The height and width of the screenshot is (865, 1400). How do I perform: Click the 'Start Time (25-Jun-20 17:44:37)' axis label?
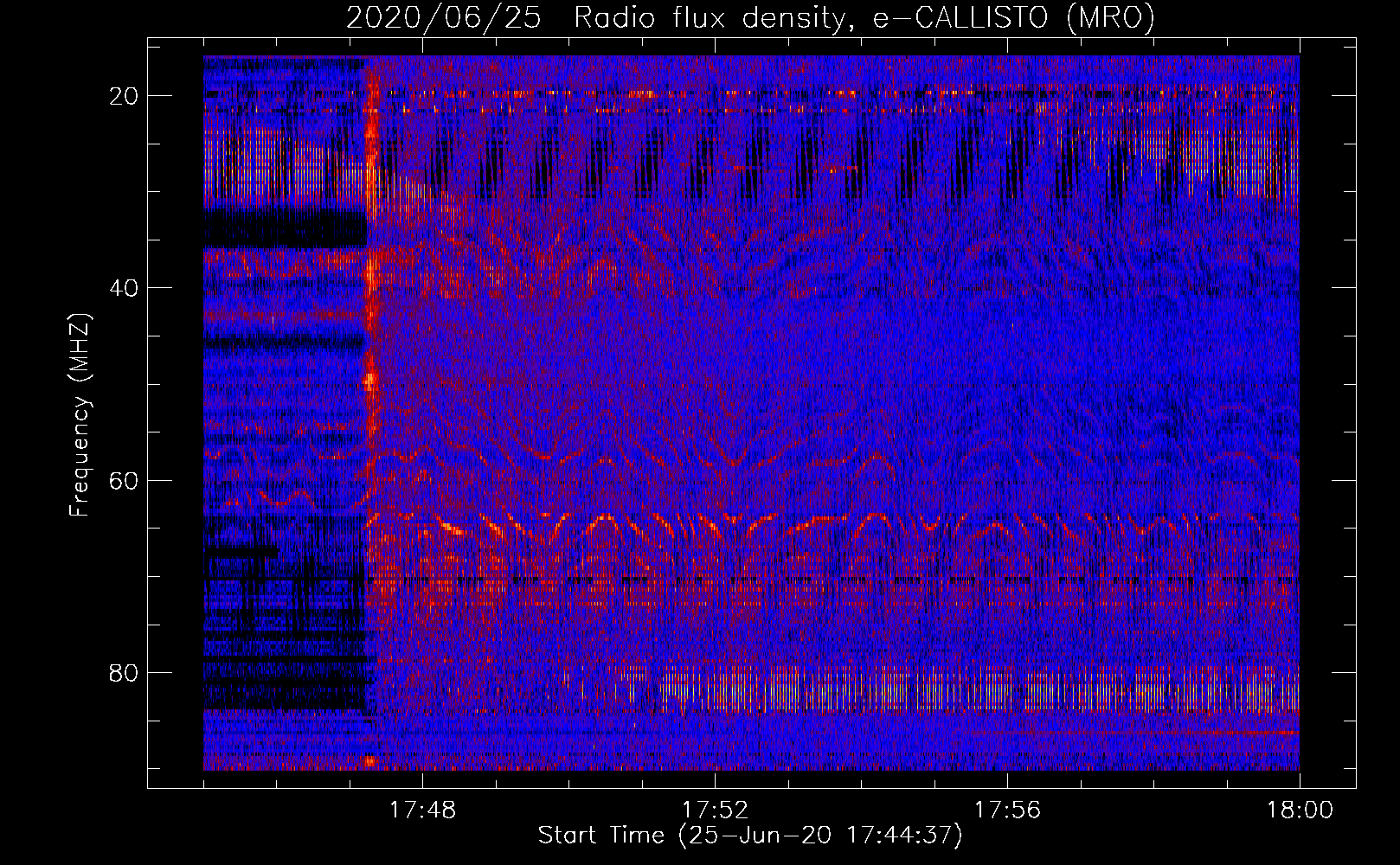coord(750,836)
